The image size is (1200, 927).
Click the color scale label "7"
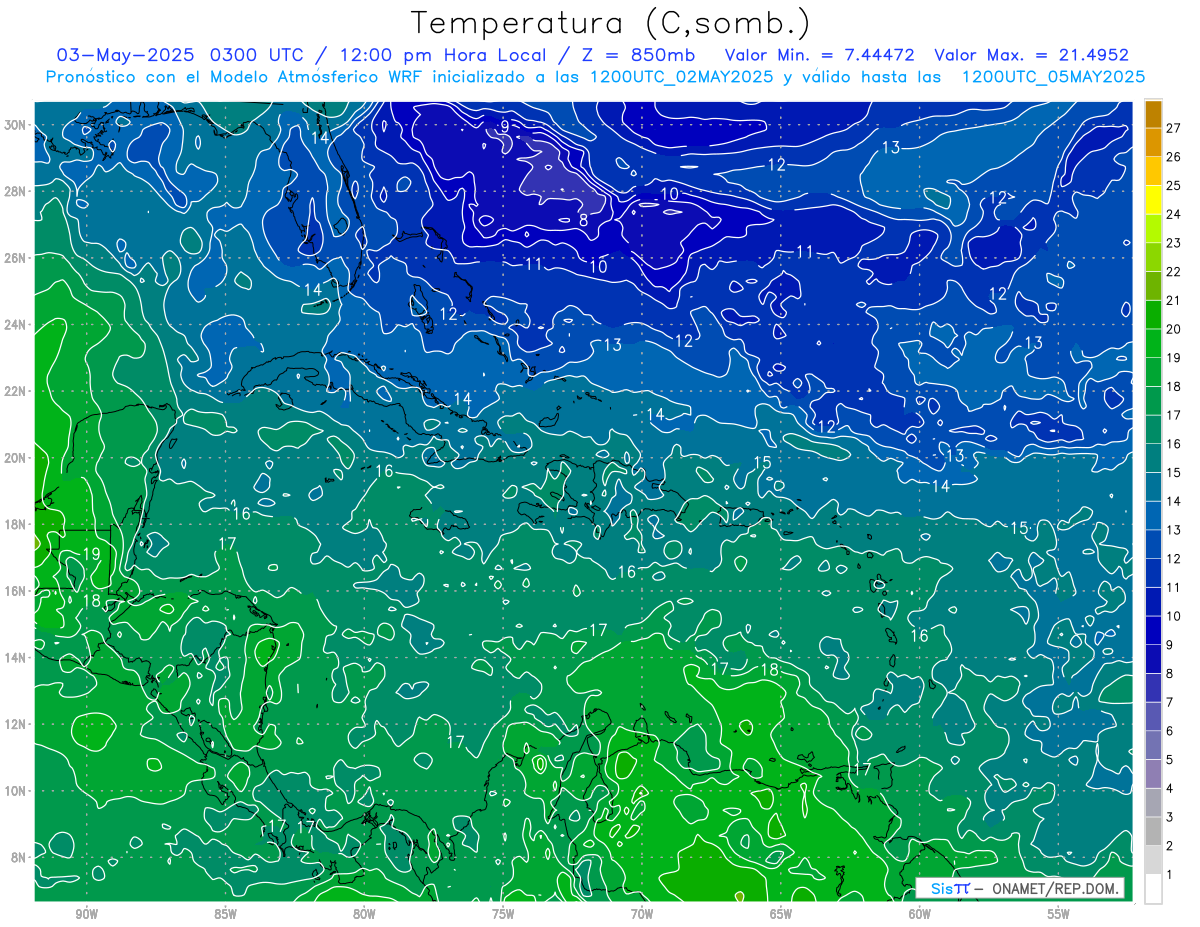1170,702
